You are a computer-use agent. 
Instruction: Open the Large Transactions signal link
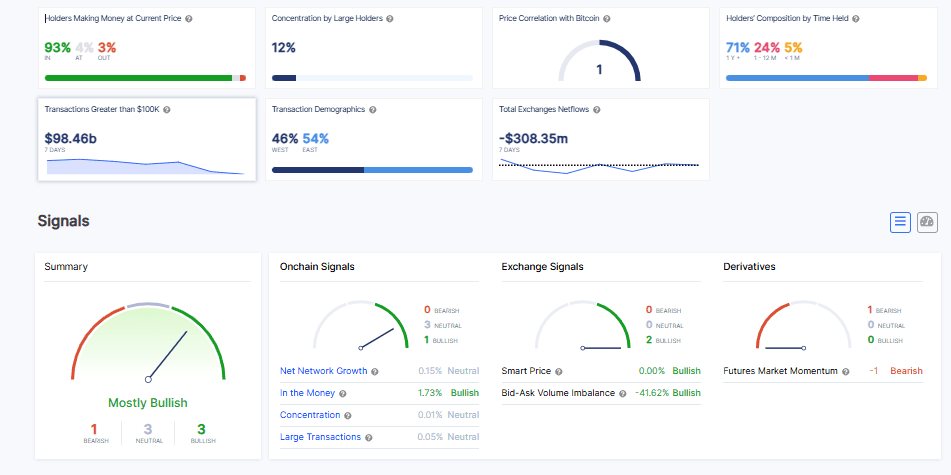320,437
